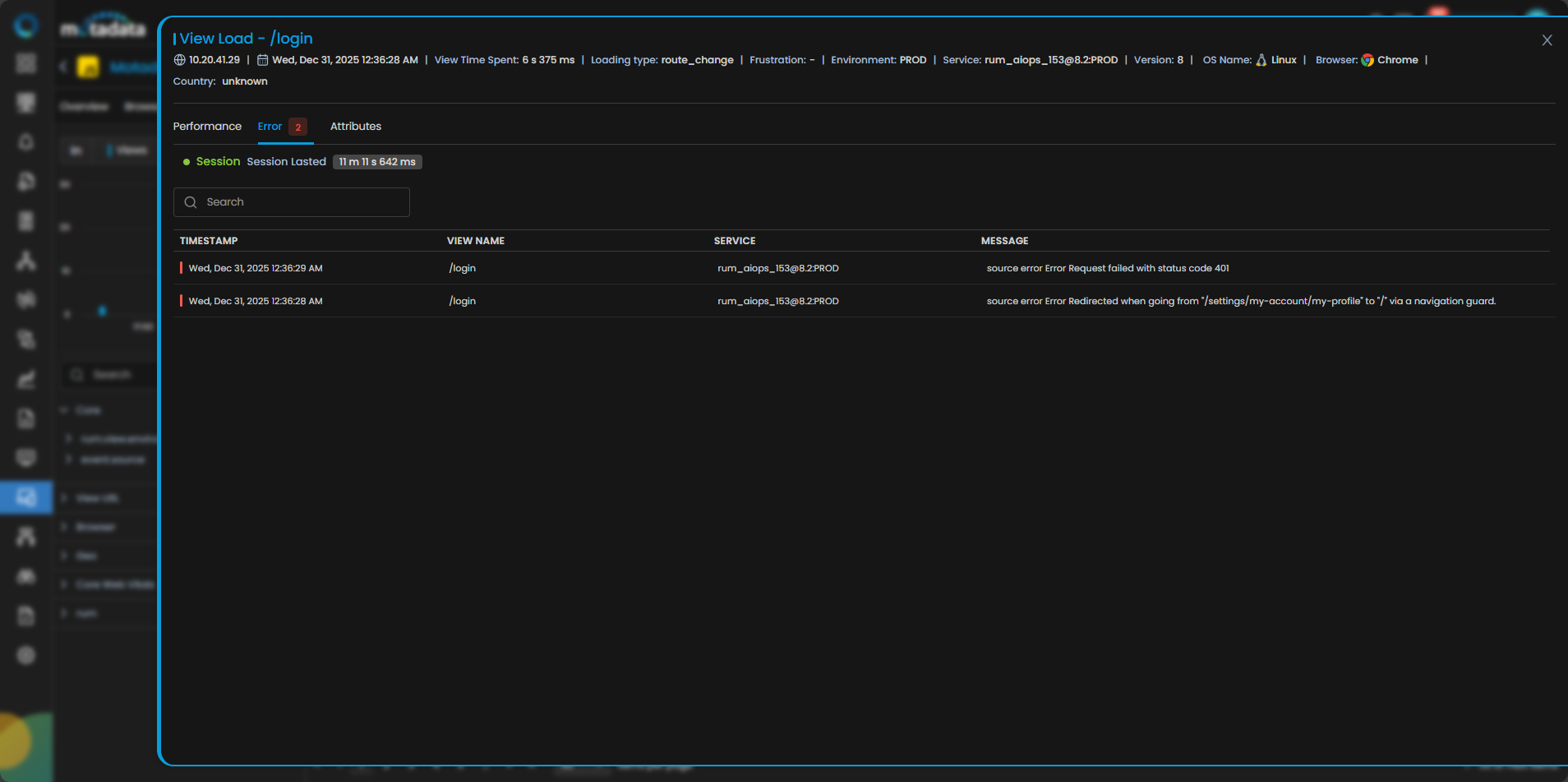This screenshot has width=1568, height=782.
Task: Click the calendar icon beside the date
Action: [x=262, y=60]
